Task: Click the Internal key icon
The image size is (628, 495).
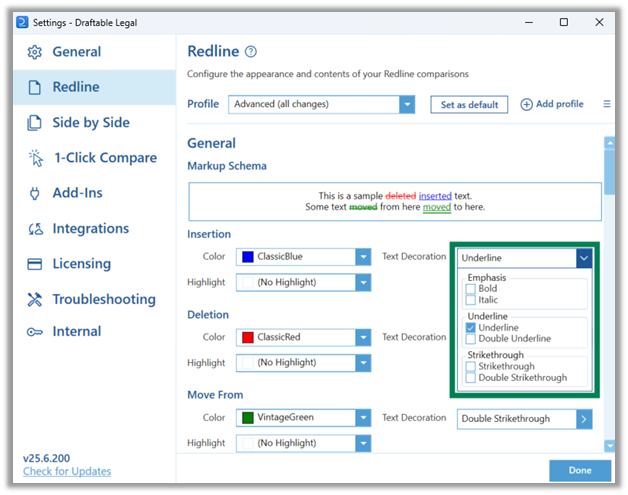Action: (34, 332)
